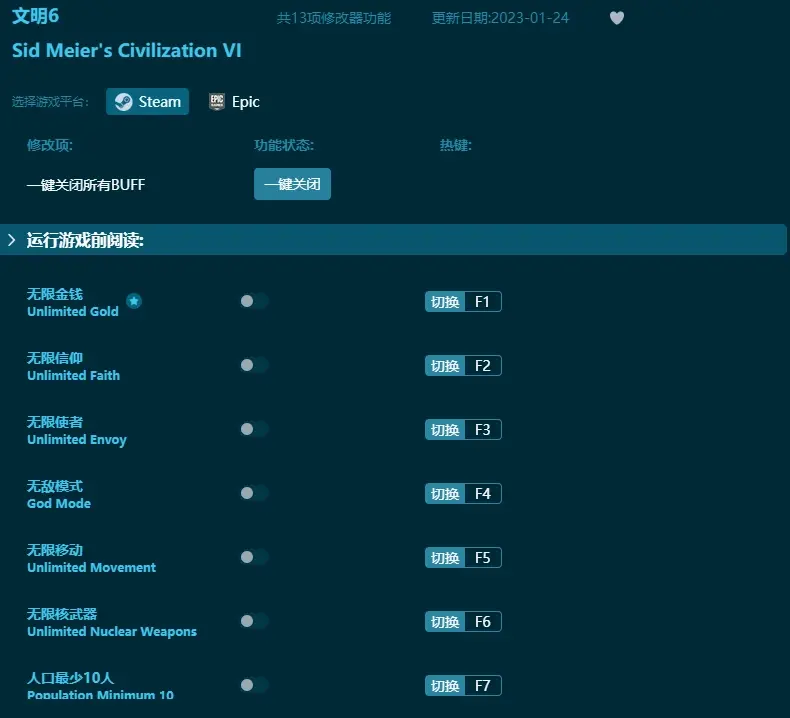Turn on the Unlimited Envoy switch
The image size is (790, 718).
(254, 429)
